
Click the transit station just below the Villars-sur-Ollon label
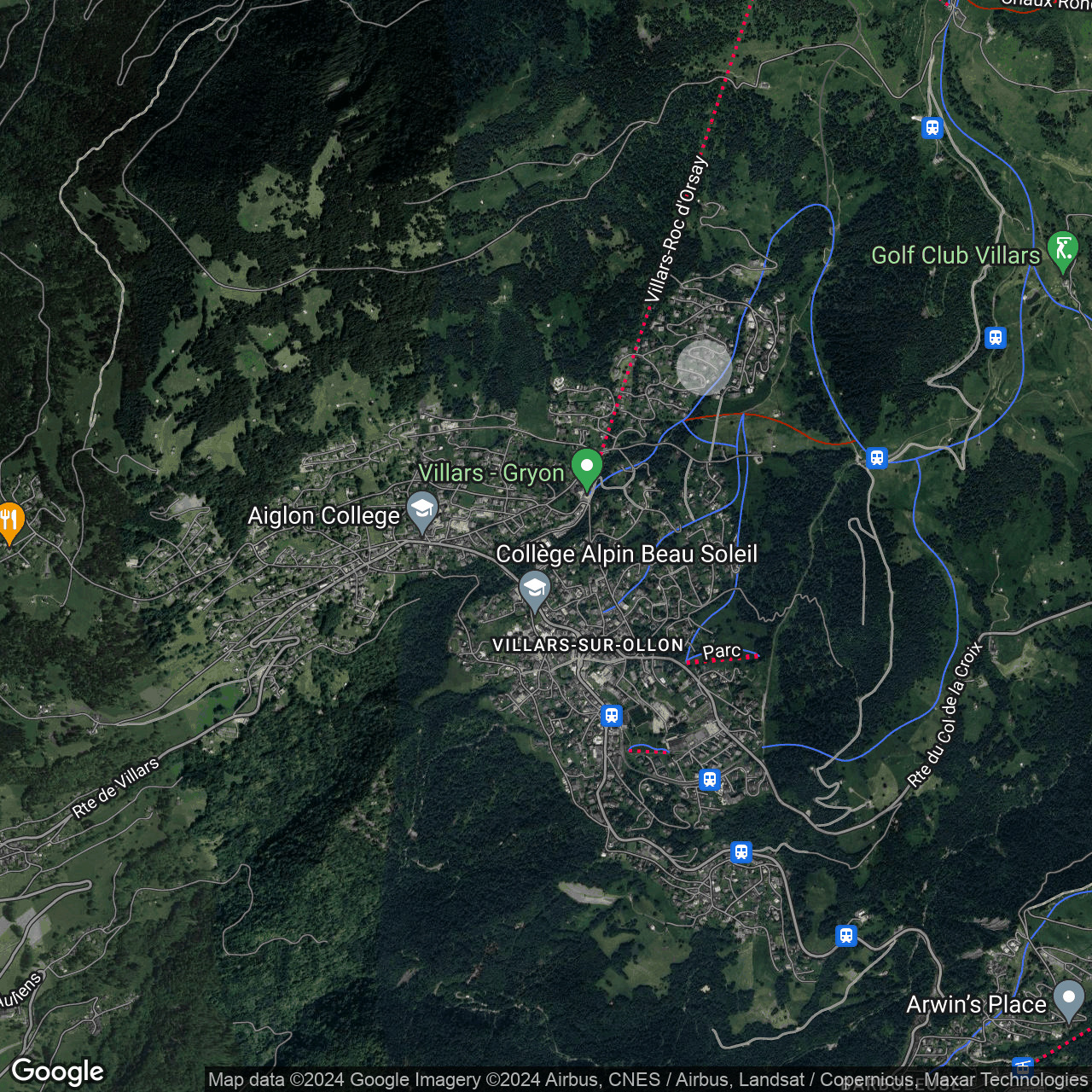click(x=611, y=716)
